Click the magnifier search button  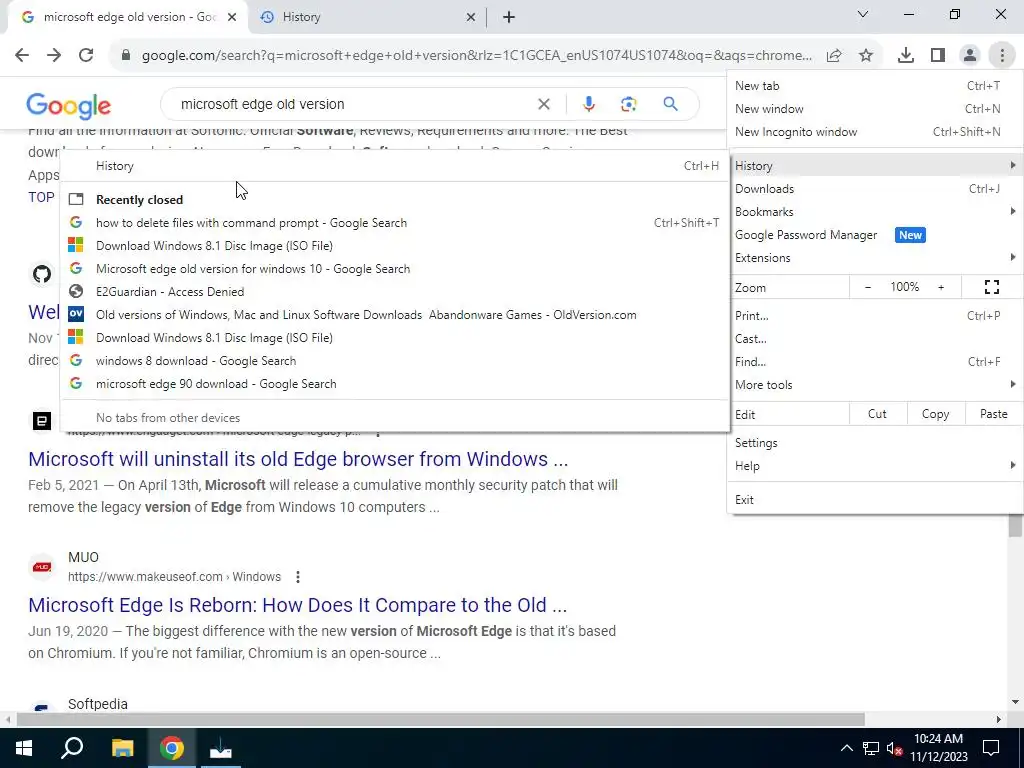click(670, 104)
